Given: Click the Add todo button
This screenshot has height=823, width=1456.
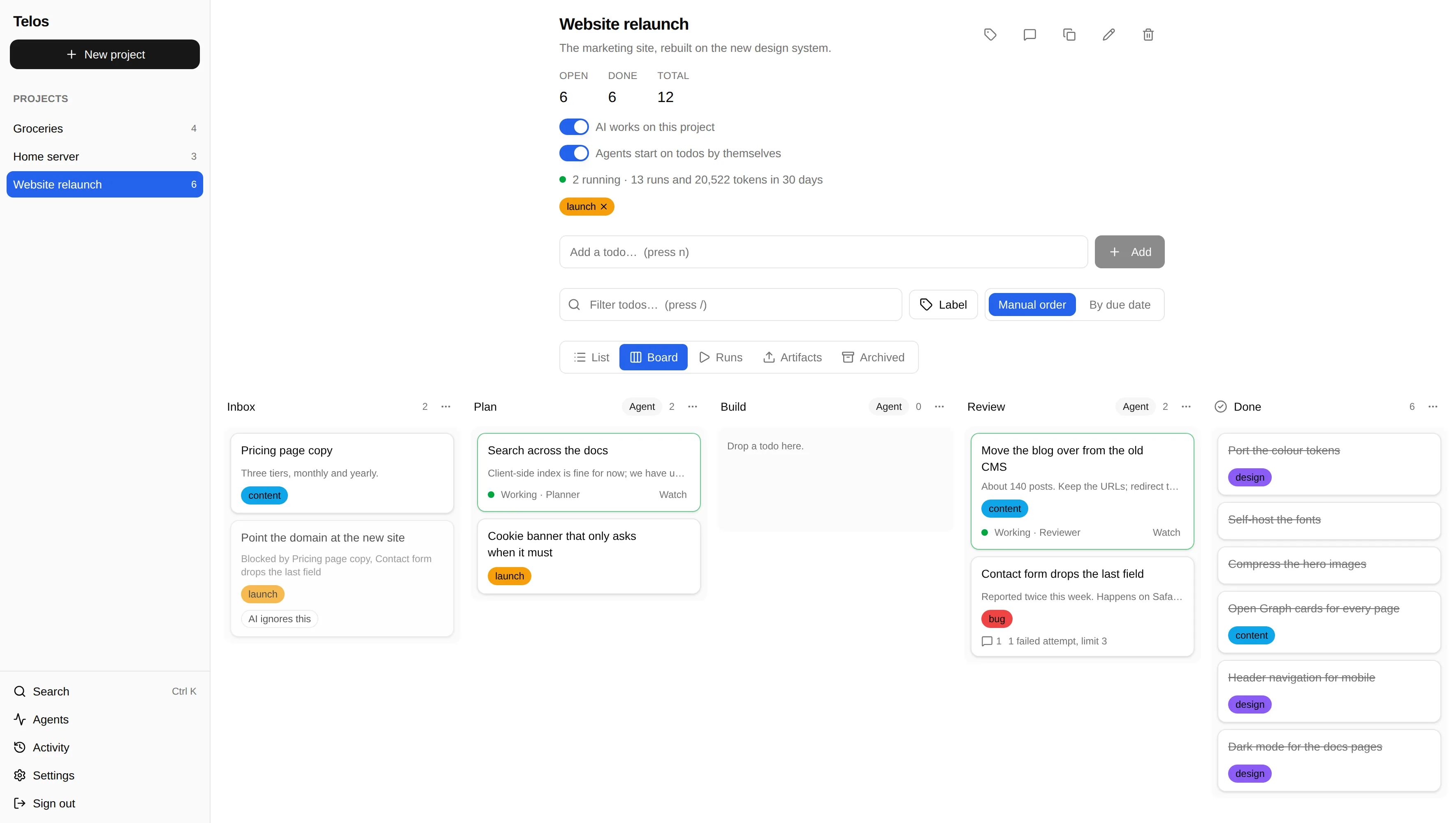Looking at the screenshot, I should pos(1129,252).
